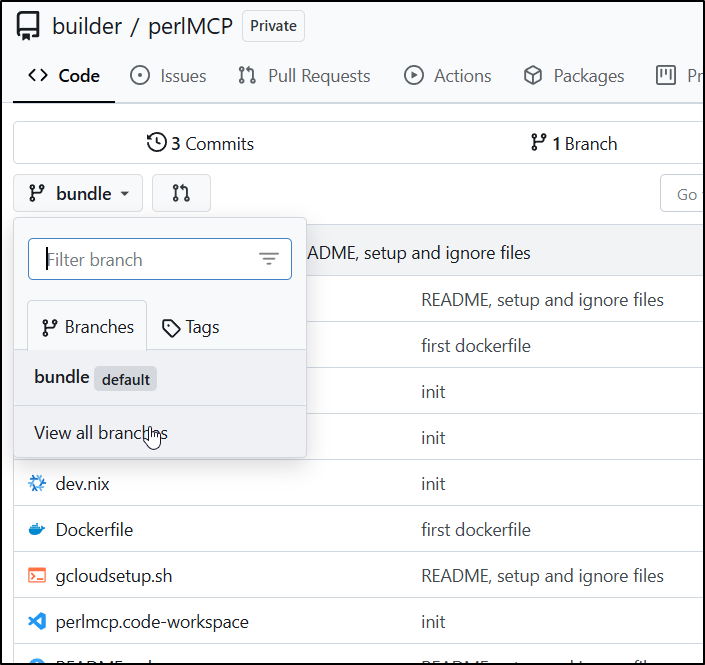Go to the Actions tab
705x665 pixels.
(x=447, y=76)
